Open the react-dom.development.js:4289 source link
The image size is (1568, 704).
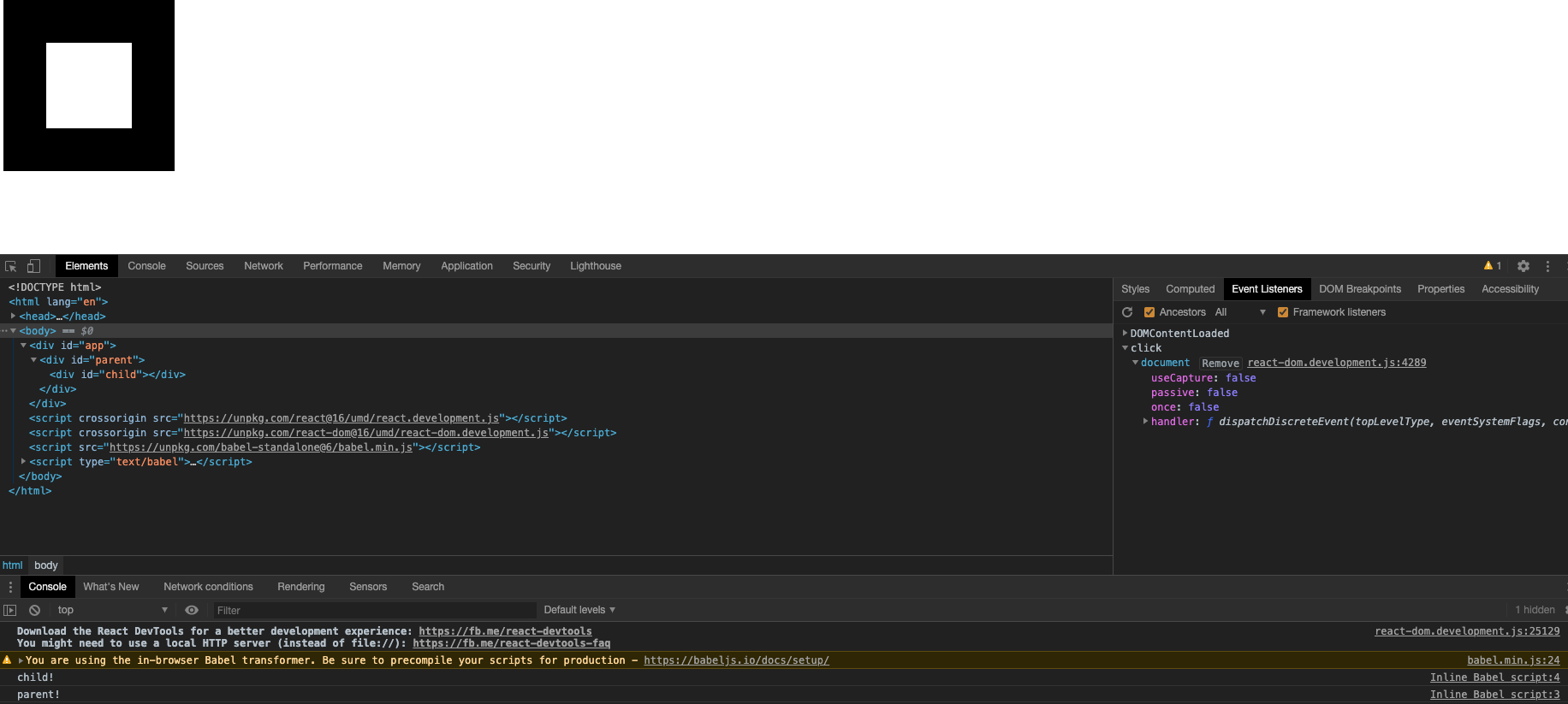(1336, 363)
